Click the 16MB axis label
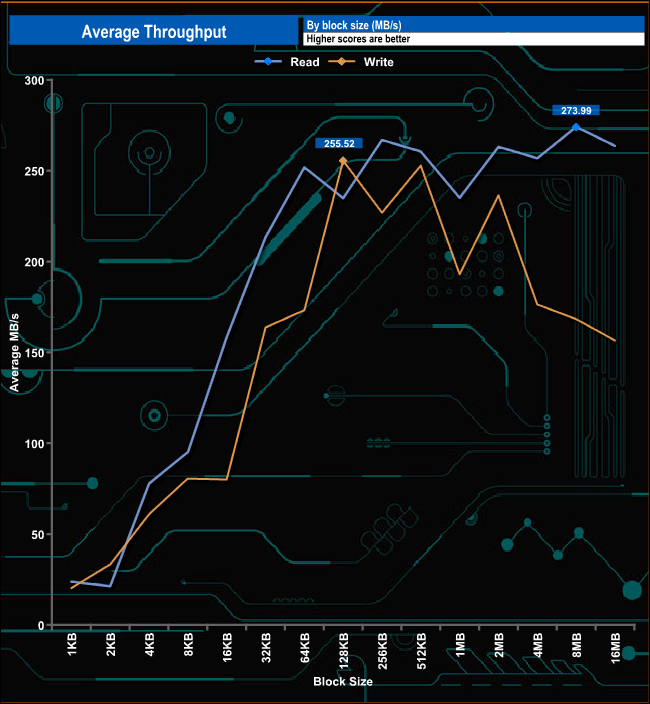The height and width of the screenshot is (704, 650). 615,647
